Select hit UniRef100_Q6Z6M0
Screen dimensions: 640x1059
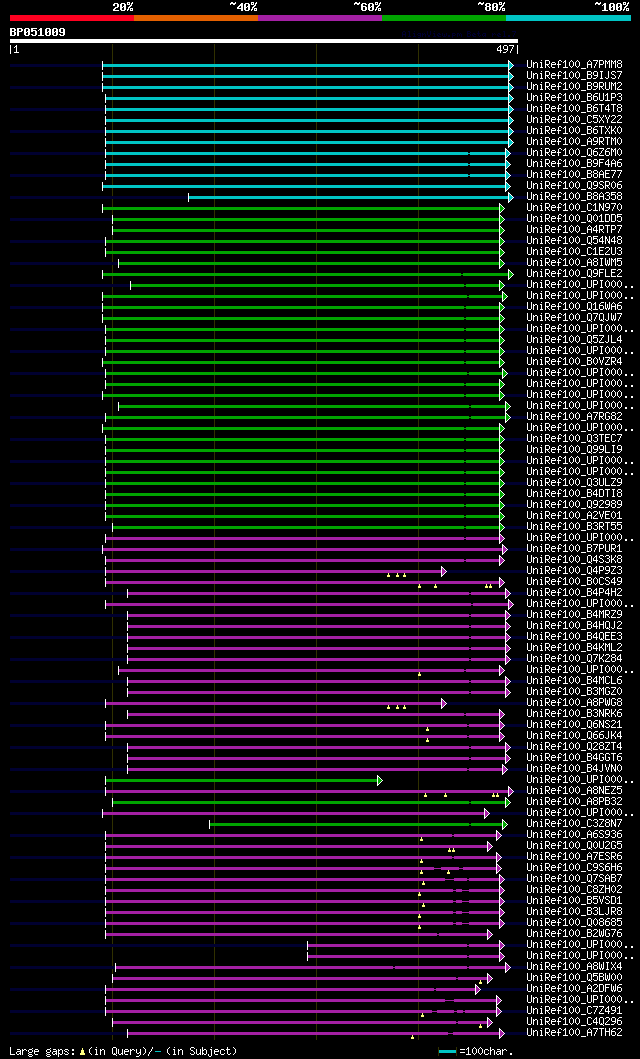click(575, 153)
